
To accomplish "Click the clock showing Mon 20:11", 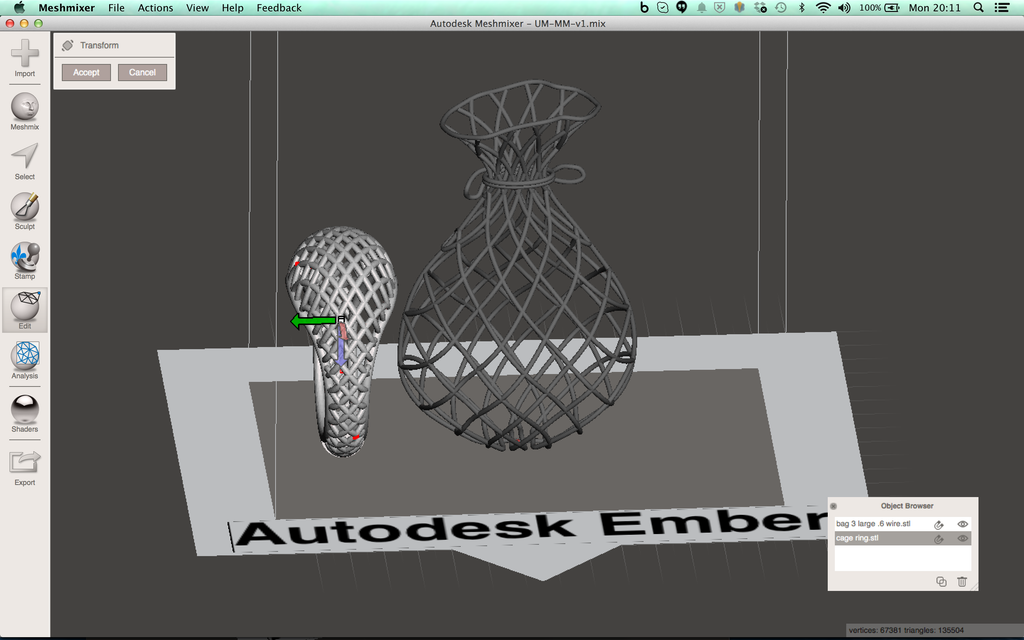I will click(935, 8).
